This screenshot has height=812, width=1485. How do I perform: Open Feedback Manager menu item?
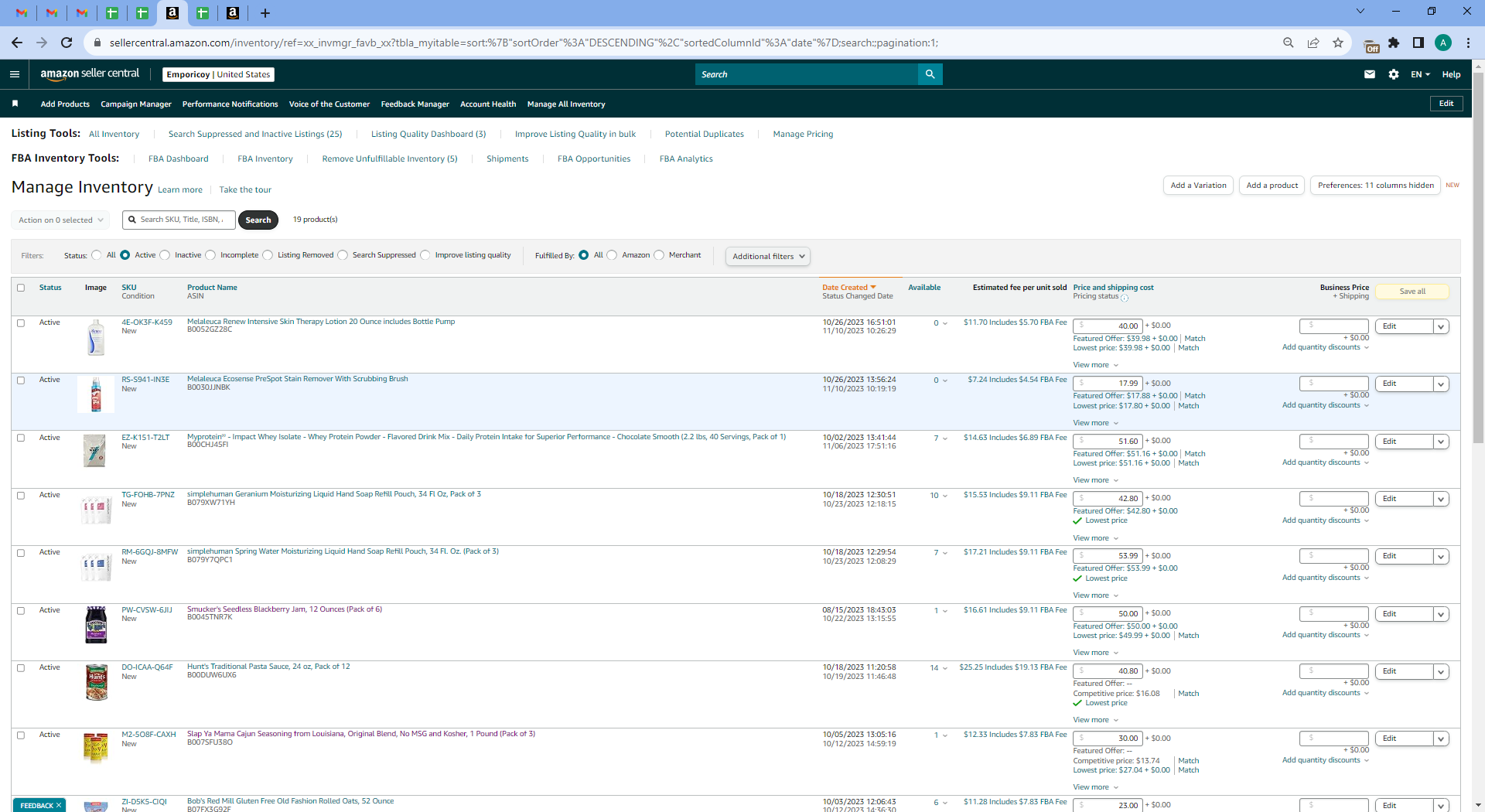[x=415, y=104]
